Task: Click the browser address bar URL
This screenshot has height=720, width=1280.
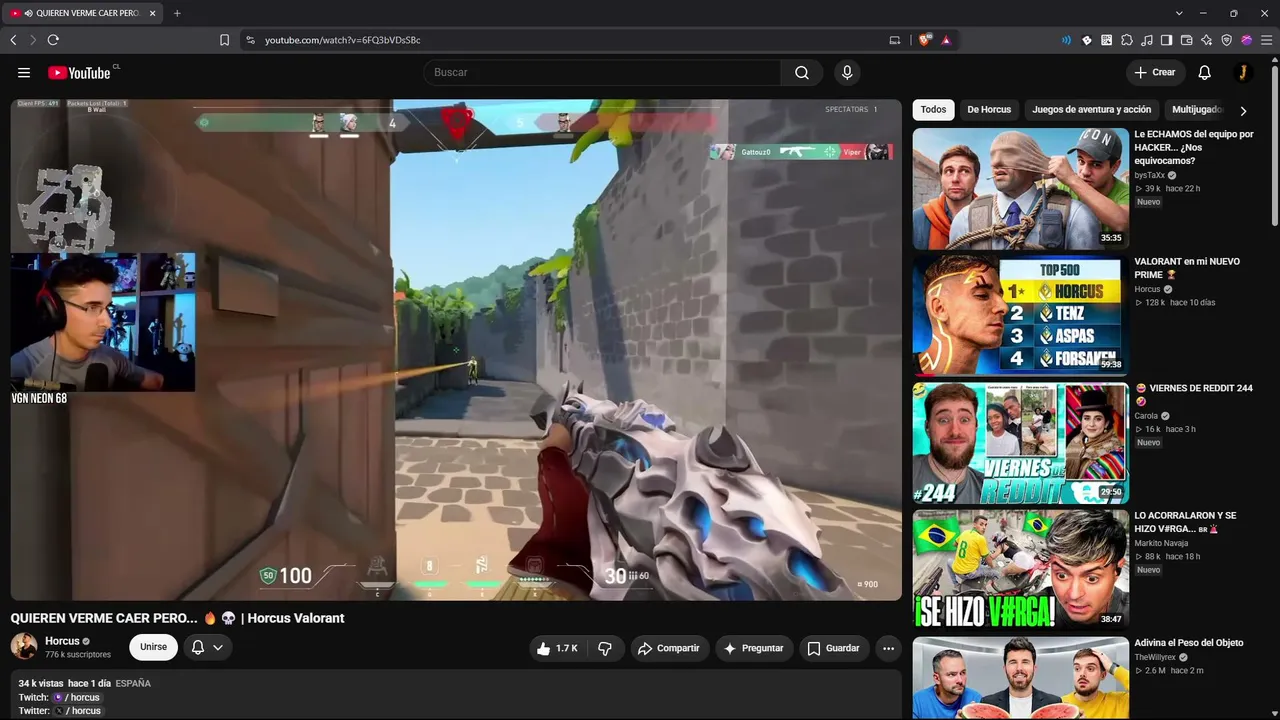Action: click(x=342, y=40)
